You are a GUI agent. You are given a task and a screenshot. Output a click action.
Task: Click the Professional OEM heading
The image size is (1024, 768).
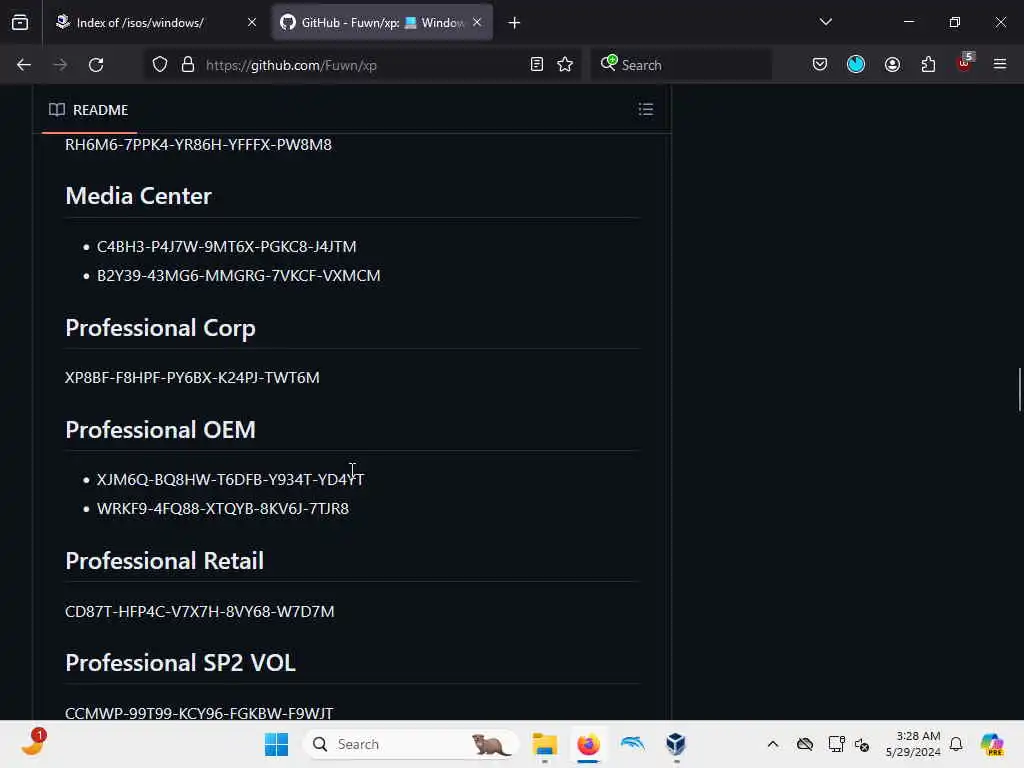(x=160, y=430)
